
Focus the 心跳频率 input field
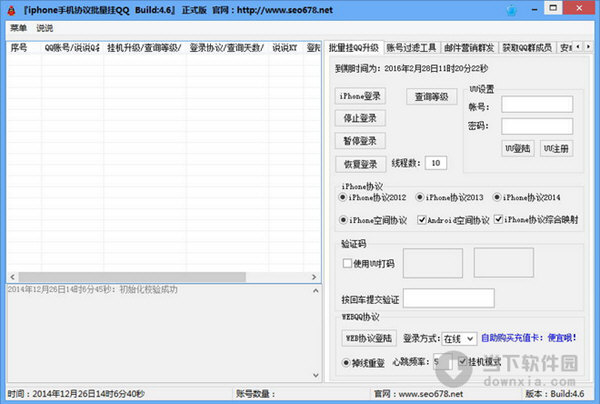(x=442, y=362)
